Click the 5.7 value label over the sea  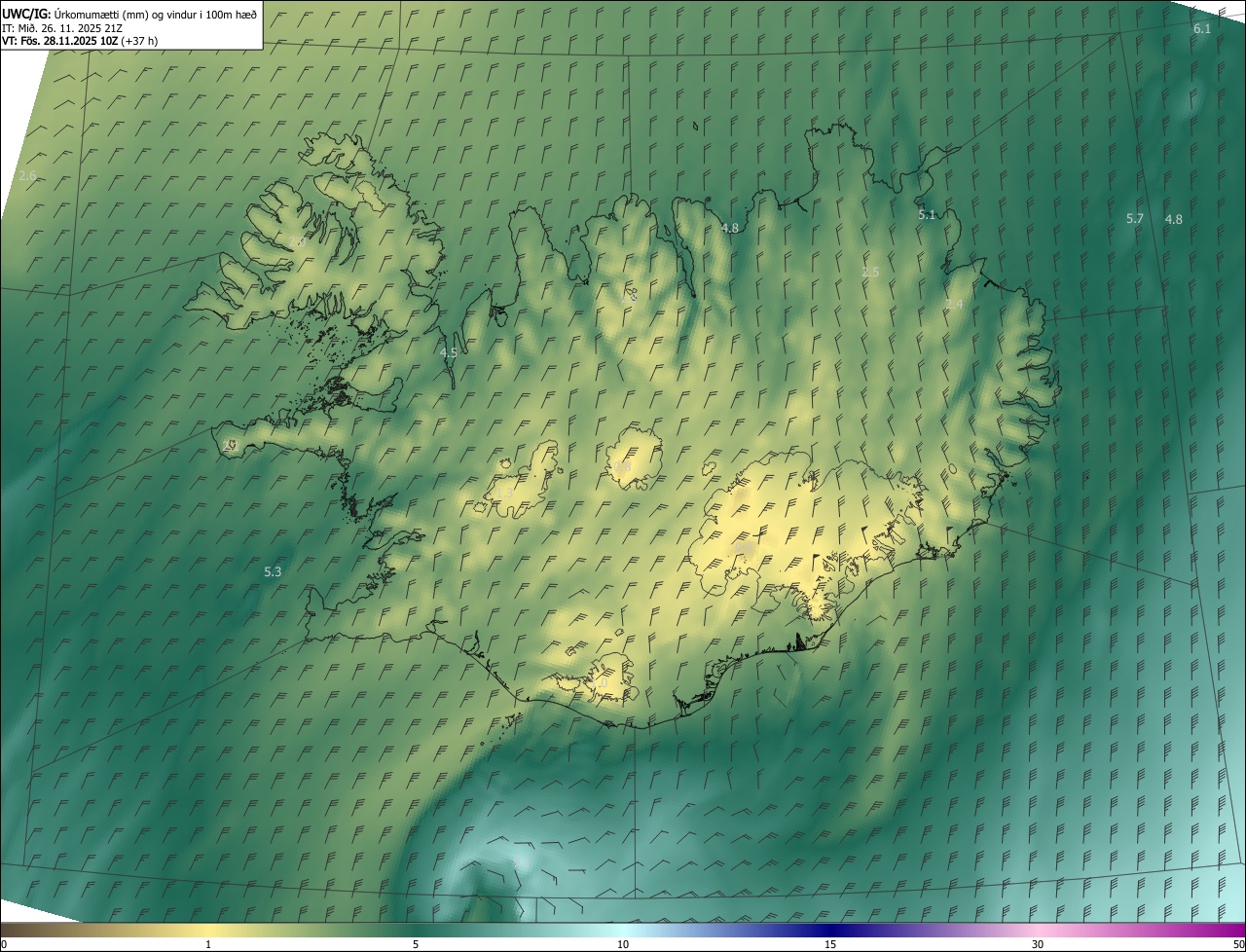[x=1135, y=219]
